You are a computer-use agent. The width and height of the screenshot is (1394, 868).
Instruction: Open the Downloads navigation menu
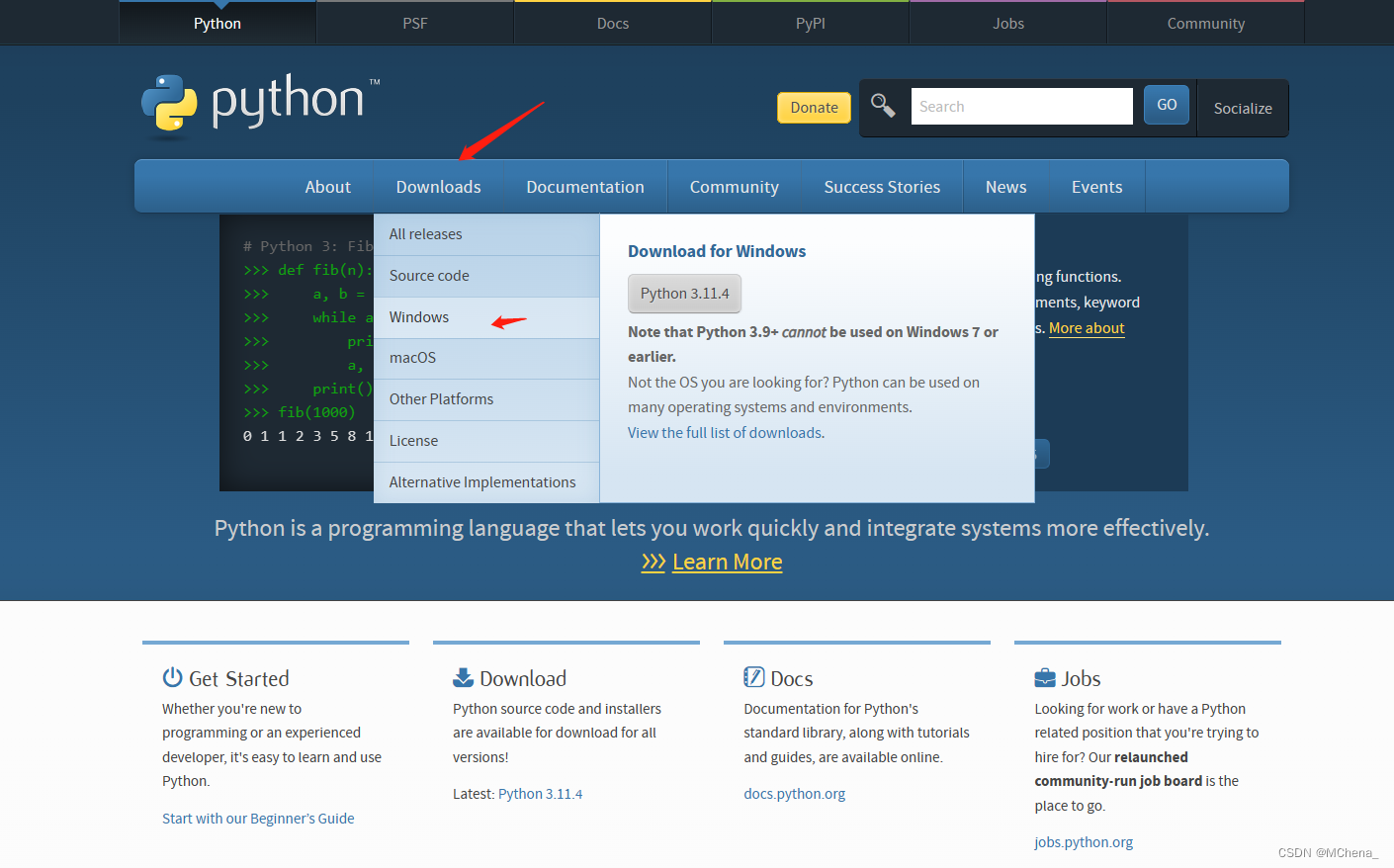[439, 187]
